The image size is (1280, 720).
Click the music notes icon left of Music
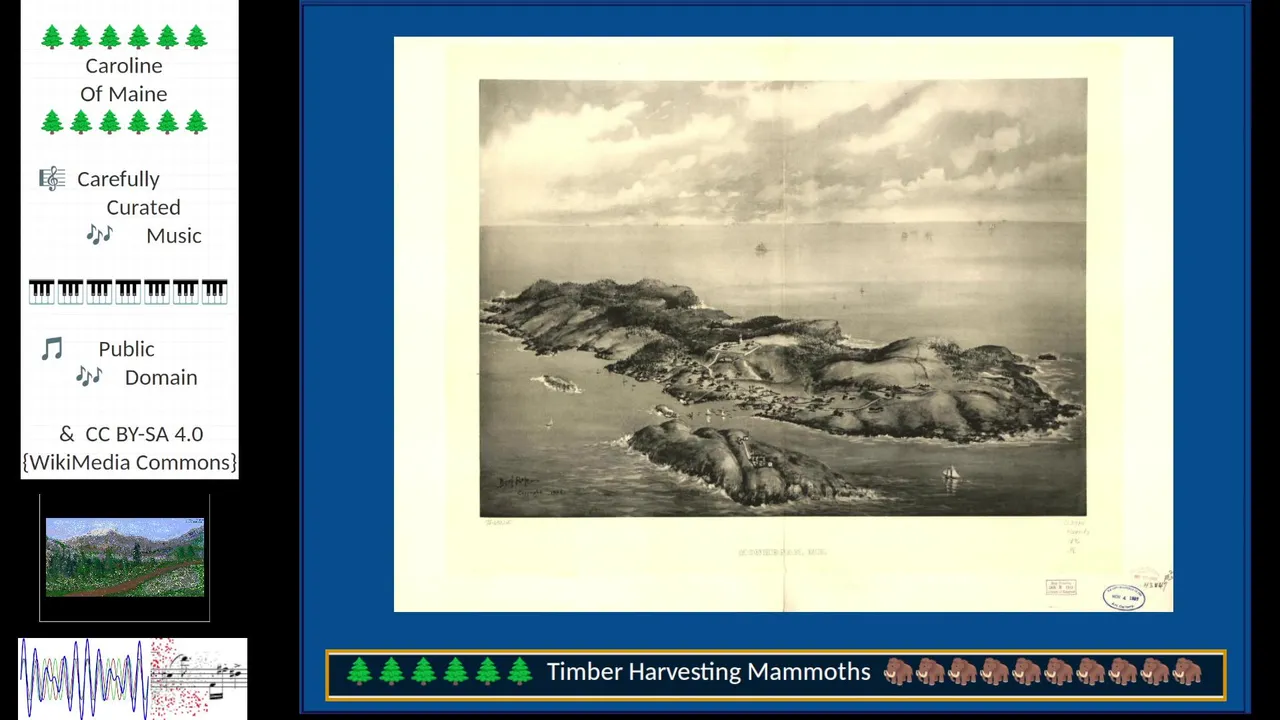99,235
